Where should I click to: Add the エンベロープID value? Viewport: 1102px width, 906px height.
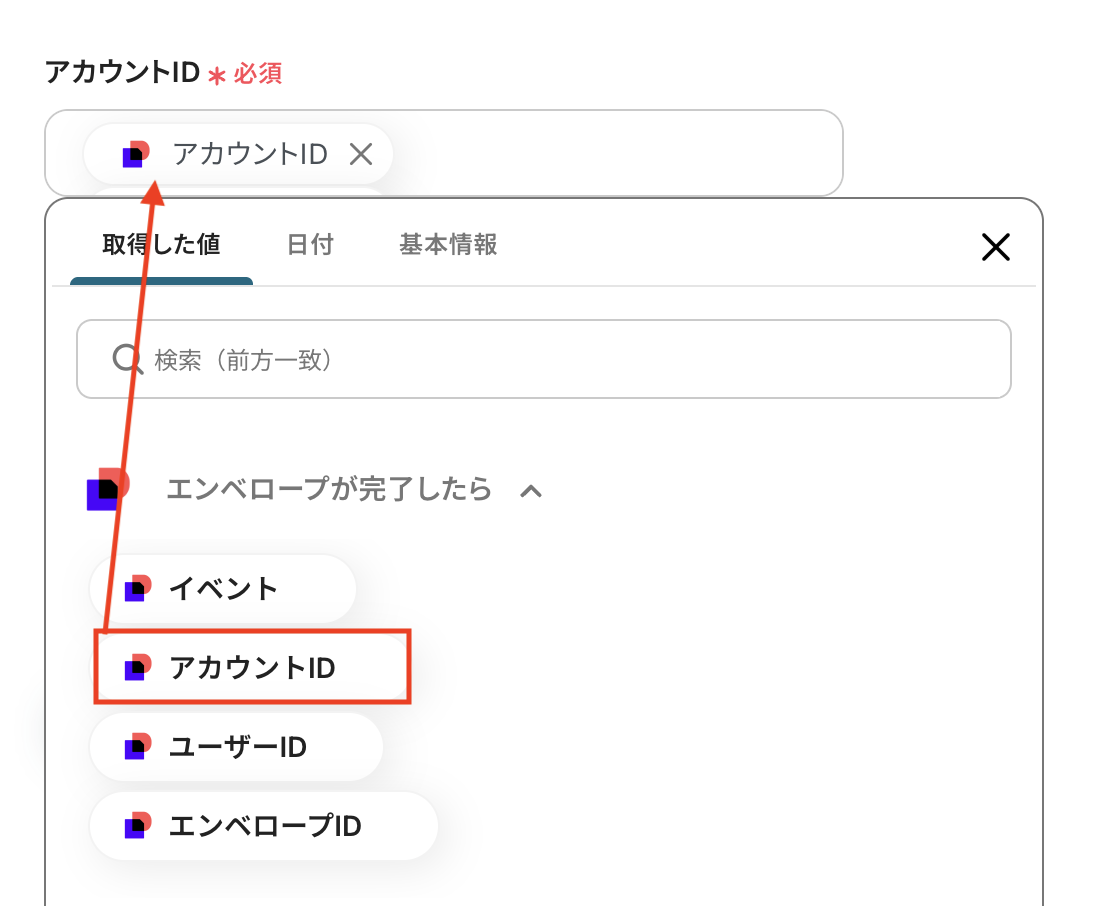click(x=265, y=826)
